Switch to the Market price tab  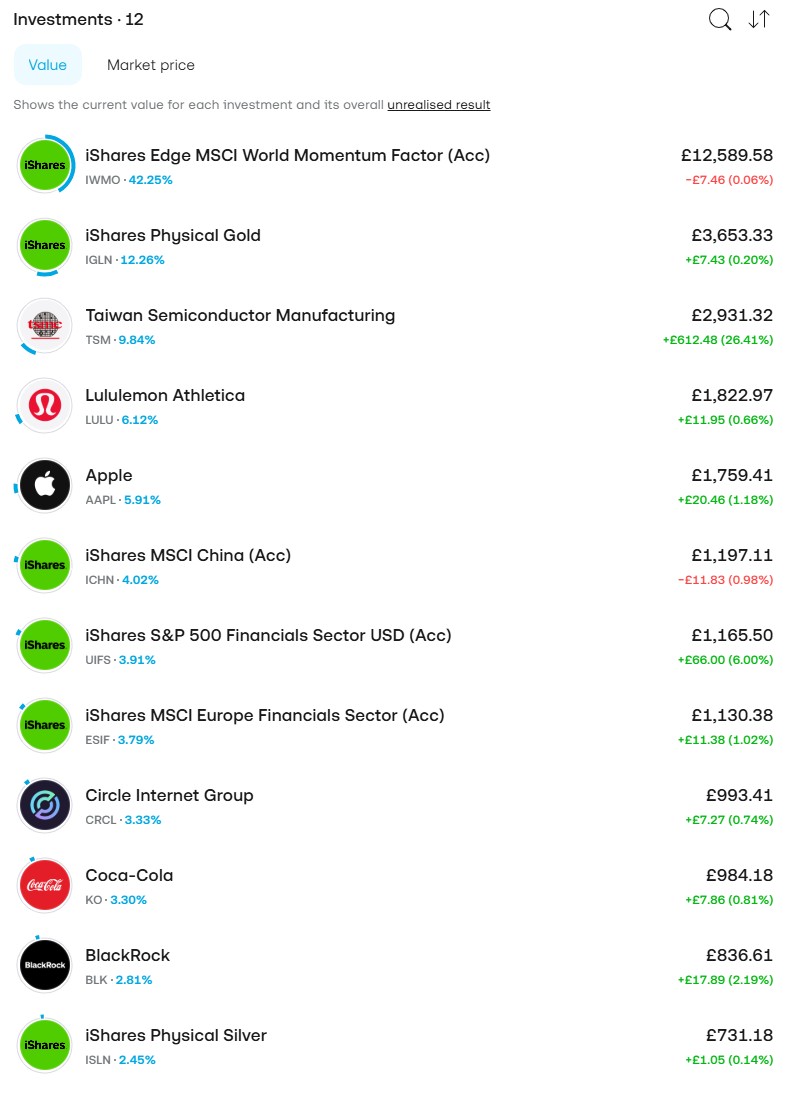coord(151,65)
